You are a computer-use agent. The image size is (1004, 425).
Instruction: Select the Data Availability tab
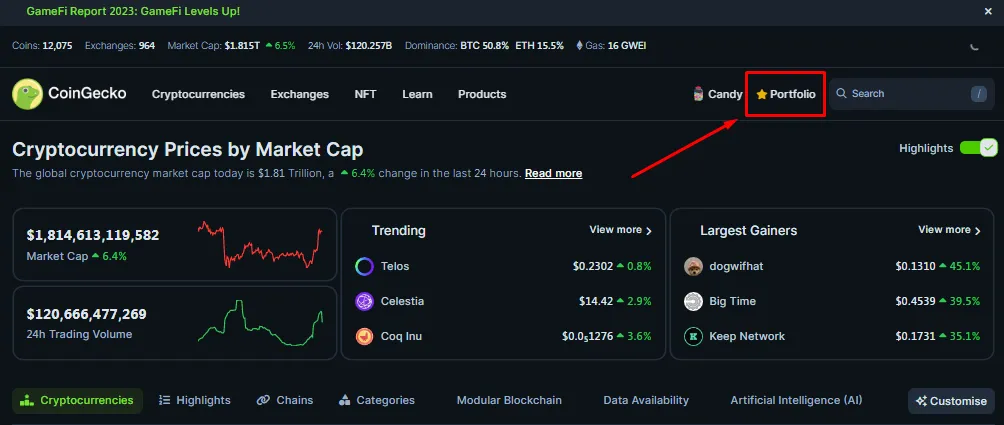(x=646, y=400)
